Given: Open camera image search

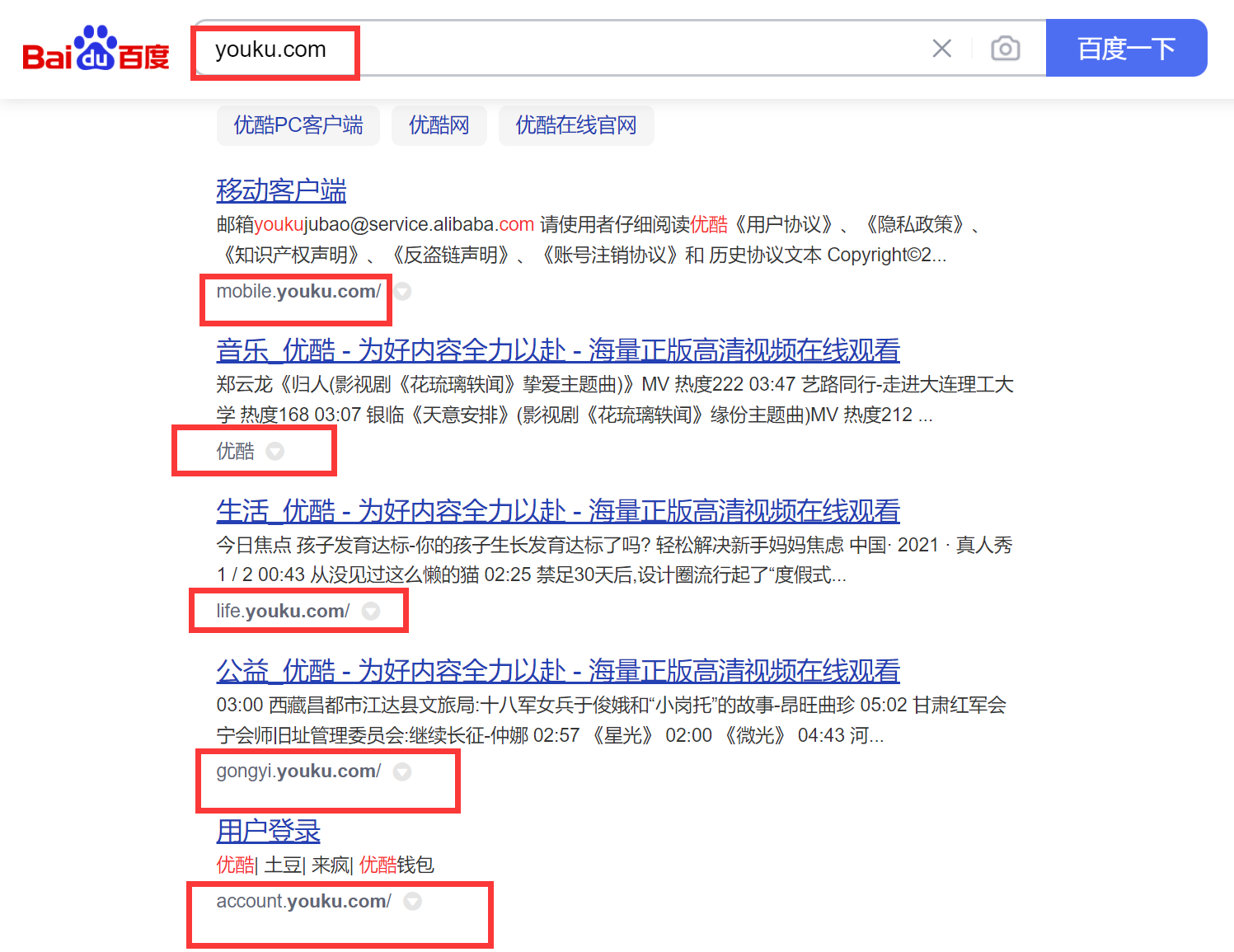Looking at the screenshot, I should (x=1005, y=49).
